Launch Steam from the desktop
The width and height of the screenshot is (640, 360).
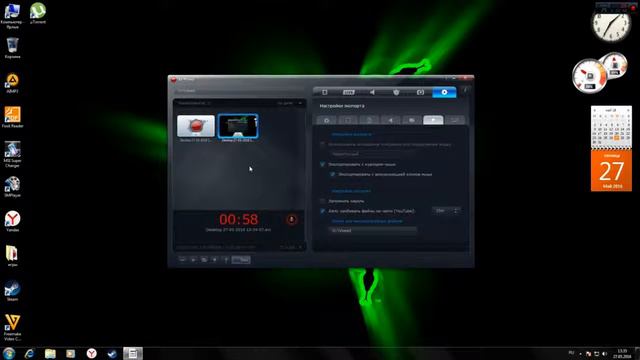12,291
